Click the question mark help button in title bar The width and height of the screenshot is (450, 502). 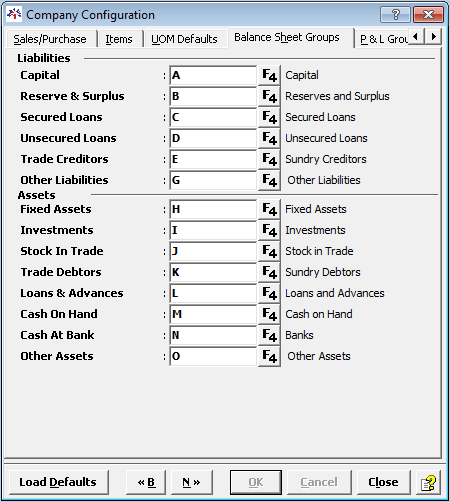(395, 15)
